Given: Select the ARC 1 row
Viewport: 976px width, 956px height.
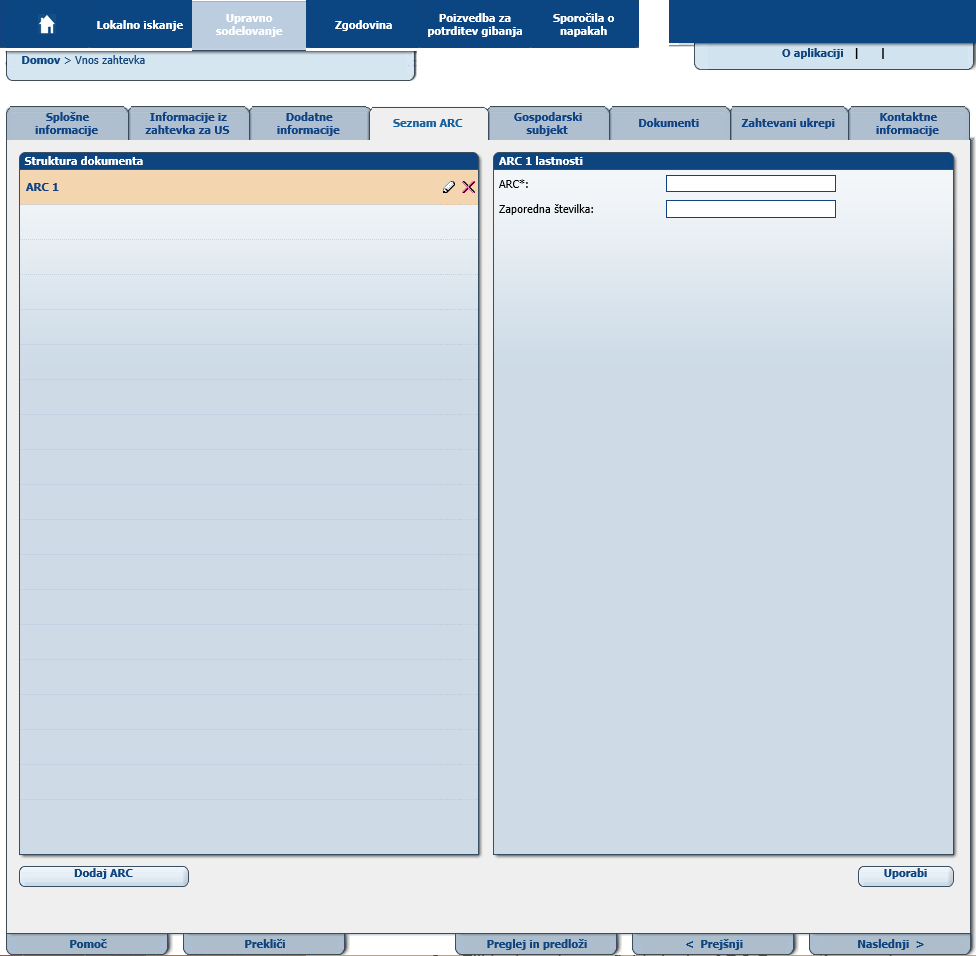Looking at the screenshot, I should pos(249,187).
